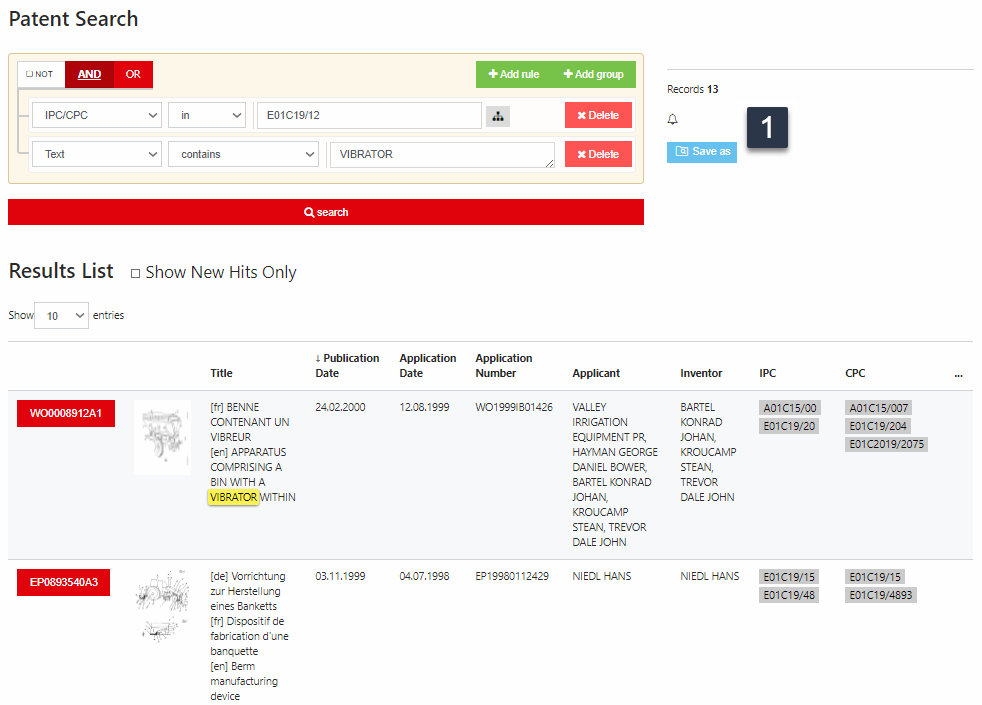
Task: Select the AND condition toggle
Action: click(89, 75)
